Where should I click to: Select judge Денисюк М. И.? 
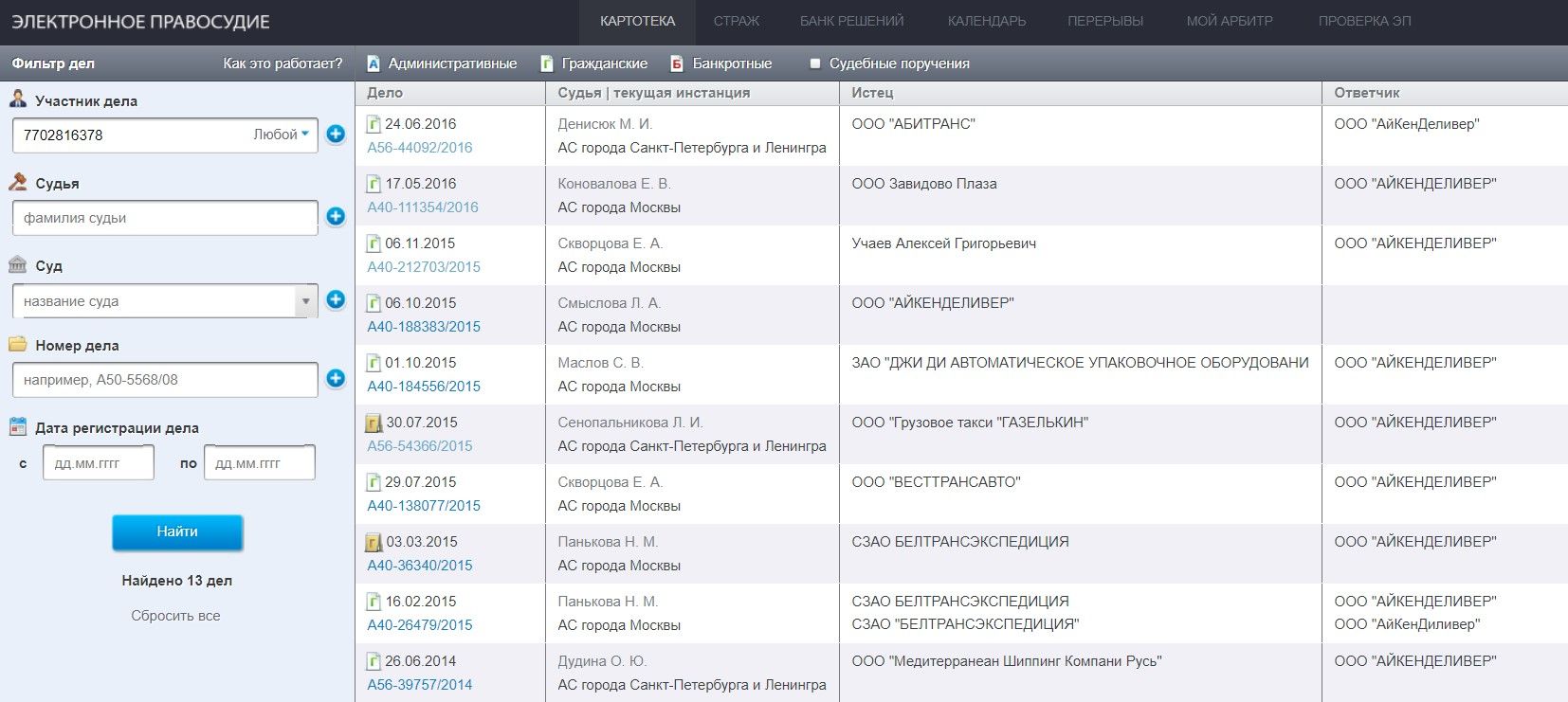(x=605, y=124)
